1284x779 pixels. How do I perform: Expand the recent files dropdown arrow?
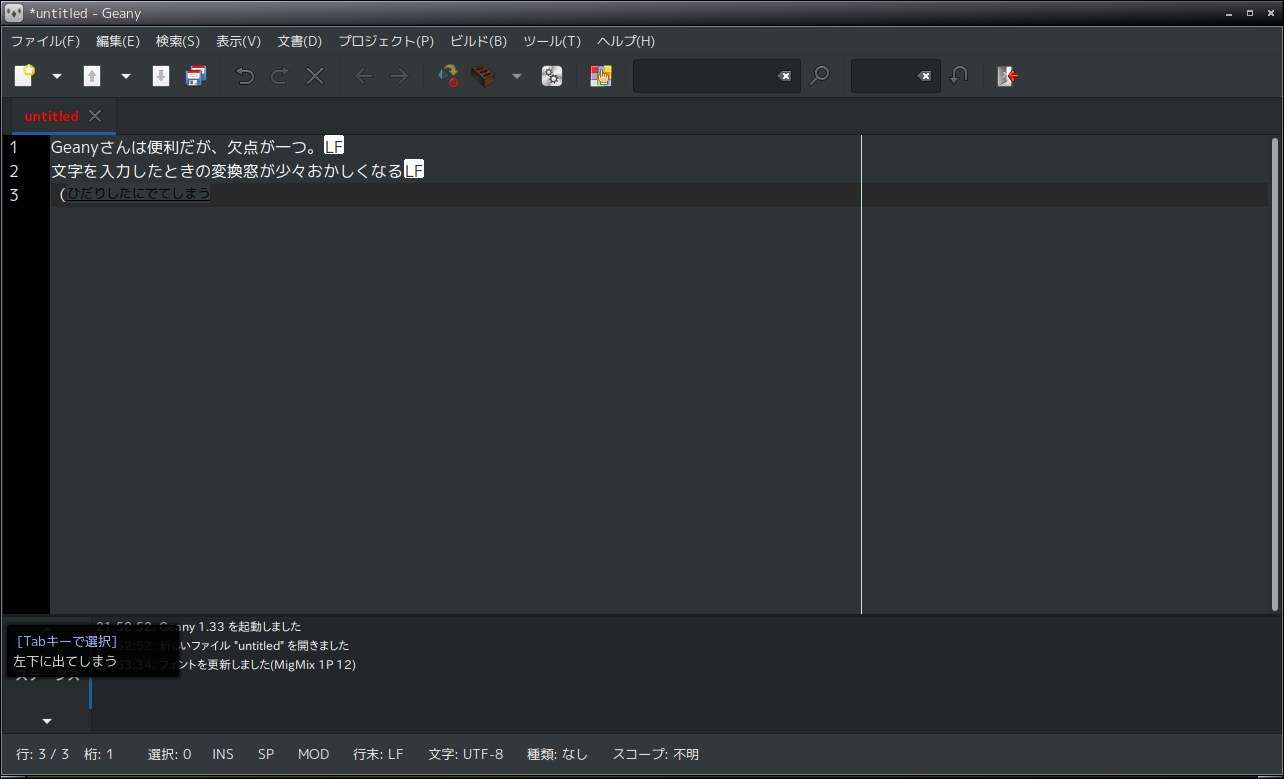tap(126, 76)
